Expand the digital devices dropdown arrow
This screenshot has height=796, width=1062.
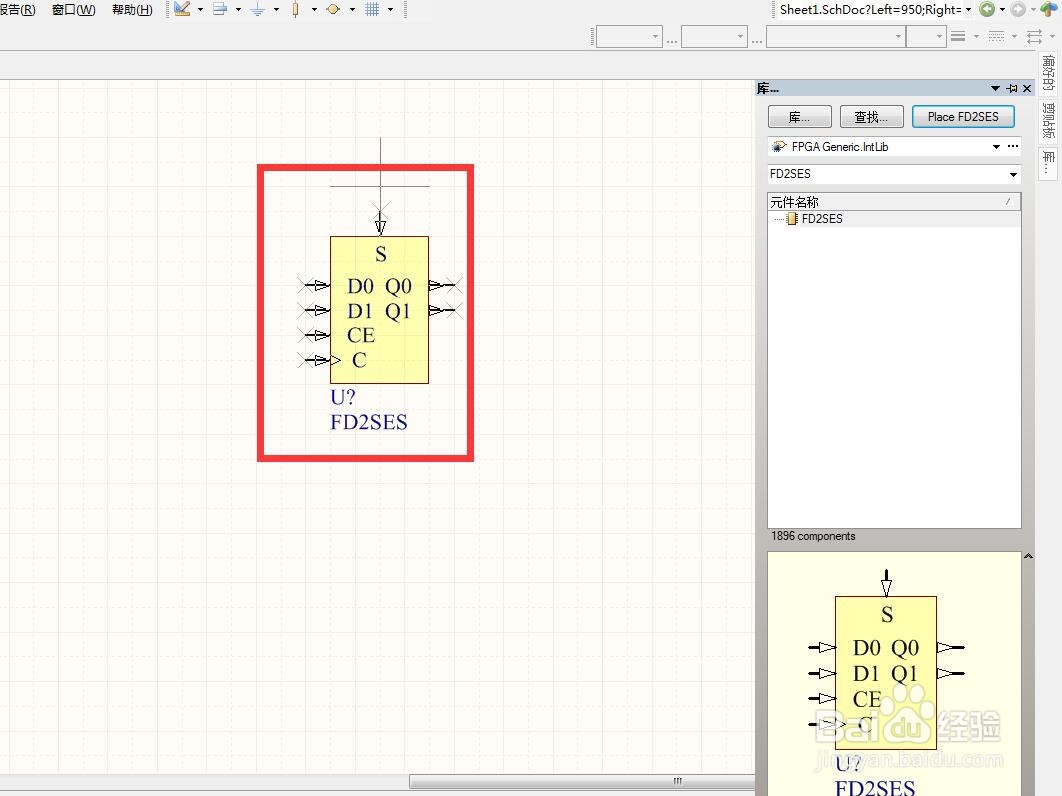pyautogui.click(x=314, y=9)
